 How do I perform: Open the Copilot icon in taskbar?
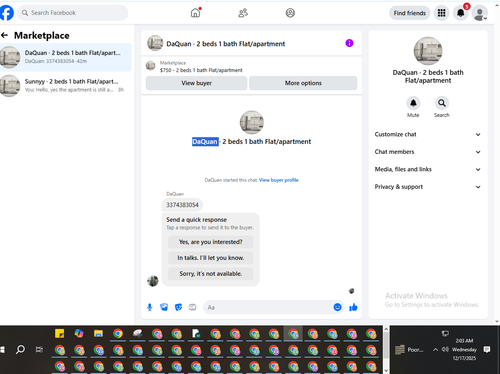pos(79,333)
